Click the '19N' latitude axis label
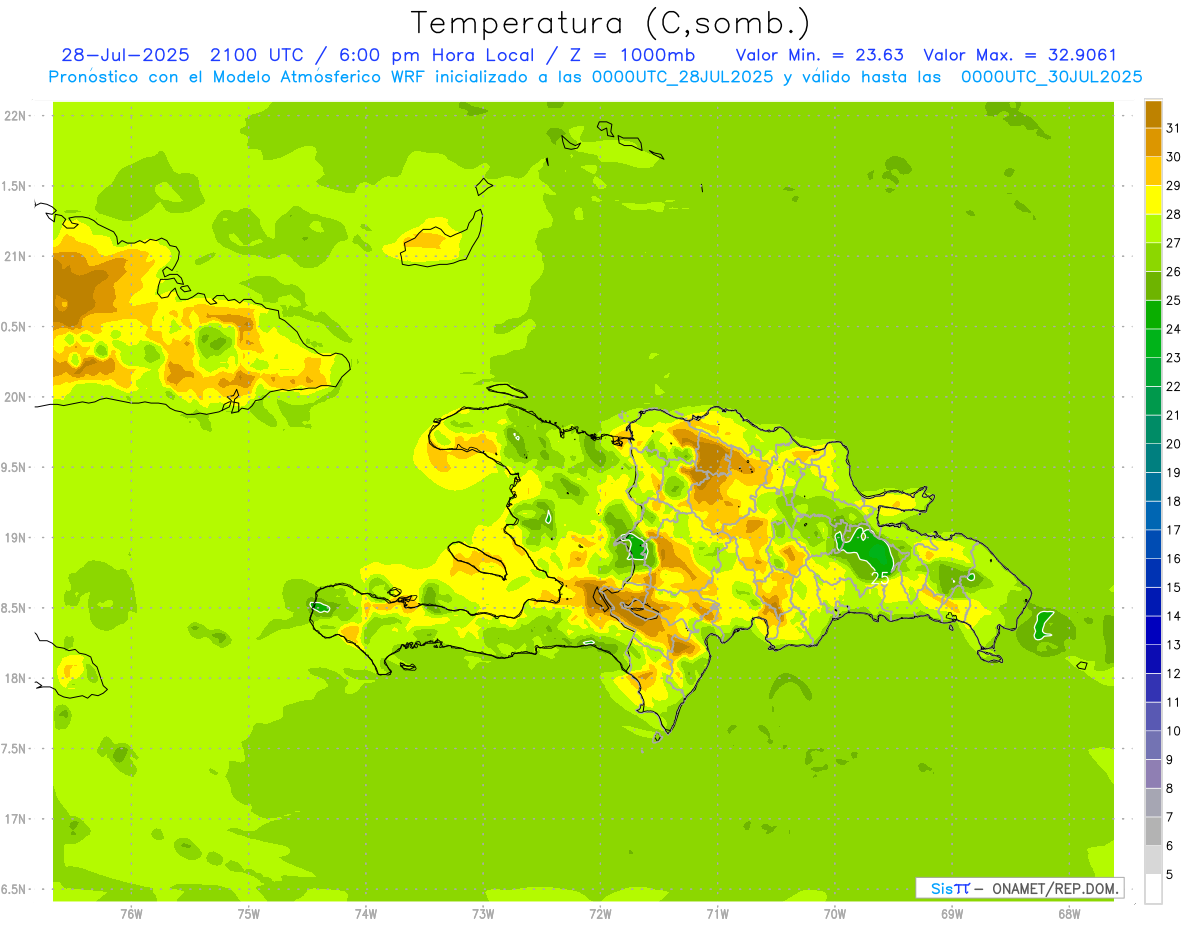 tap(16, 538)
